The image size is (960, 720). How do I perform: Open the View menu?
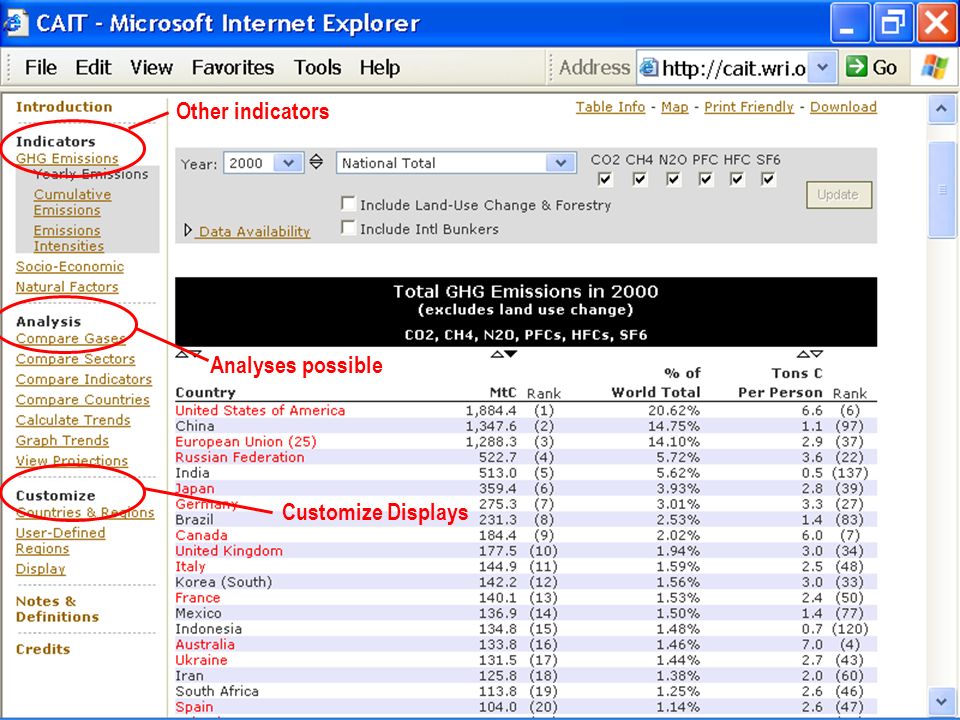coord(151,67)
